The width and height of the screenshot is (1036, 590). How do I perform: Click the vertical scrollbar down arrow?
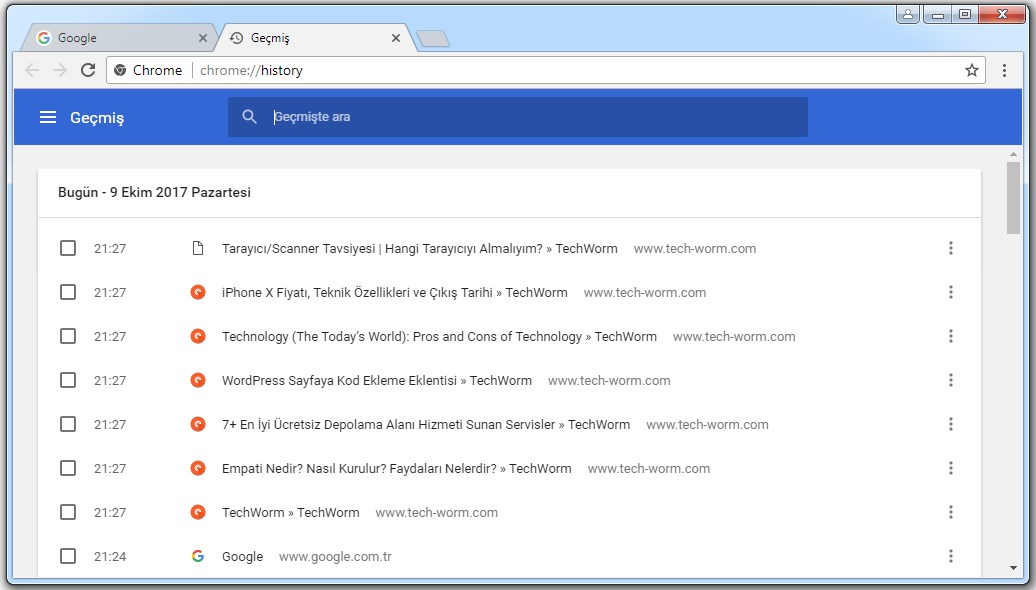coord(1013,568)
